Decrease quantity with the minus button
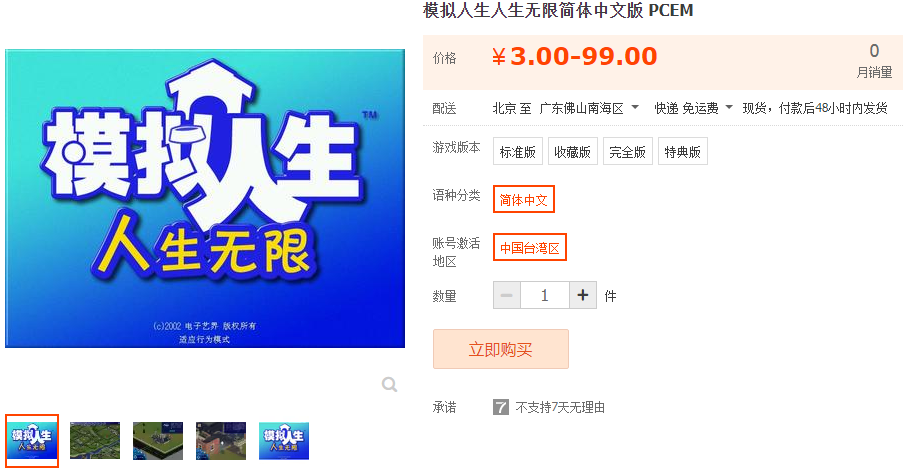907x471 pixels. (x=507, y=295)
